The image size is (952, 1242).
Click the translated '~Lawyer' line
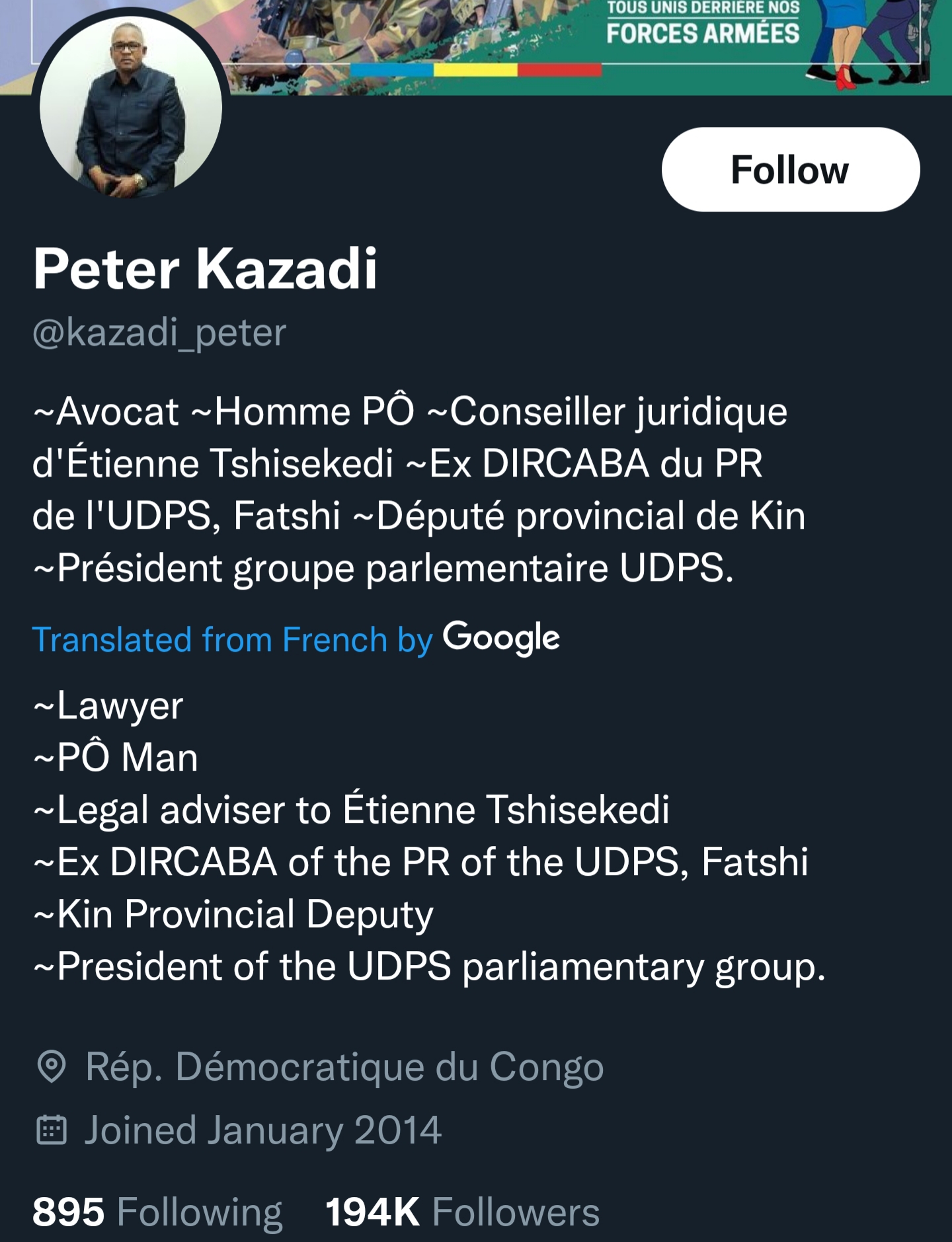coord(109,705)
